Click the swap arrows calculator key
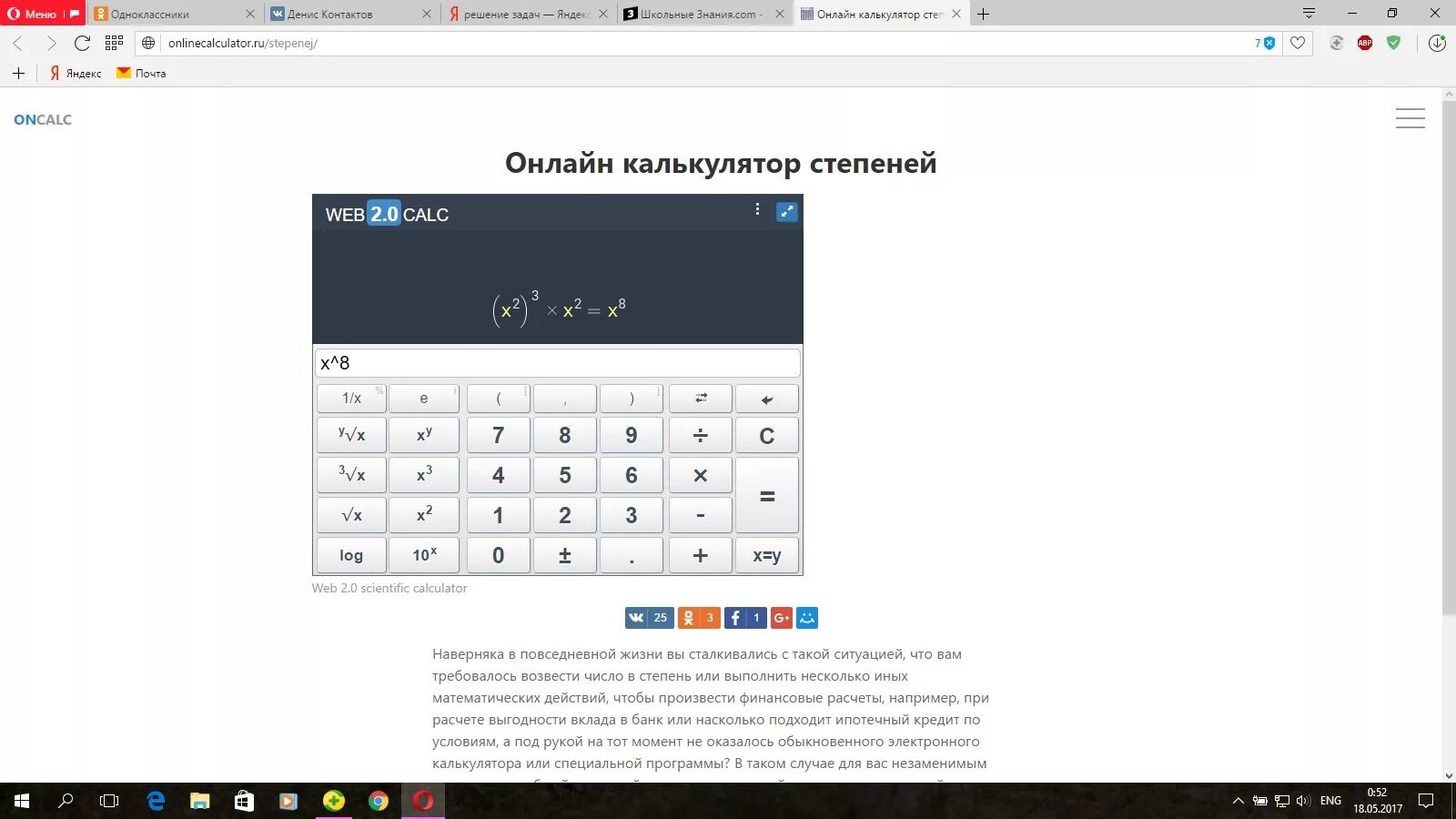 pos(701,399)
